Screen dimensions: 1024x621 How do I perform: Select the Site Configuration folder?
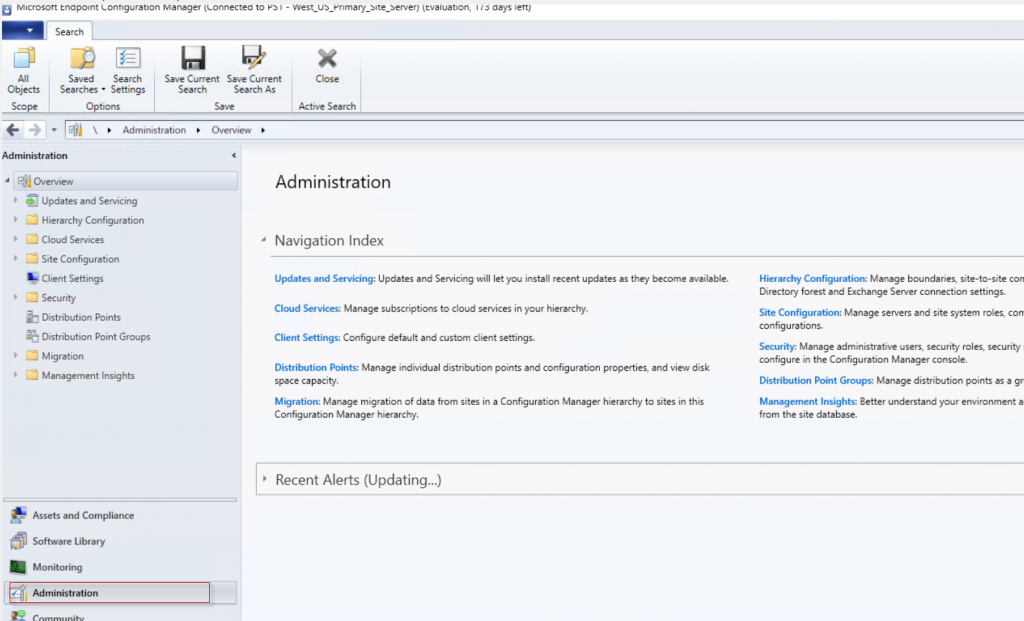[x=80, y=259]
